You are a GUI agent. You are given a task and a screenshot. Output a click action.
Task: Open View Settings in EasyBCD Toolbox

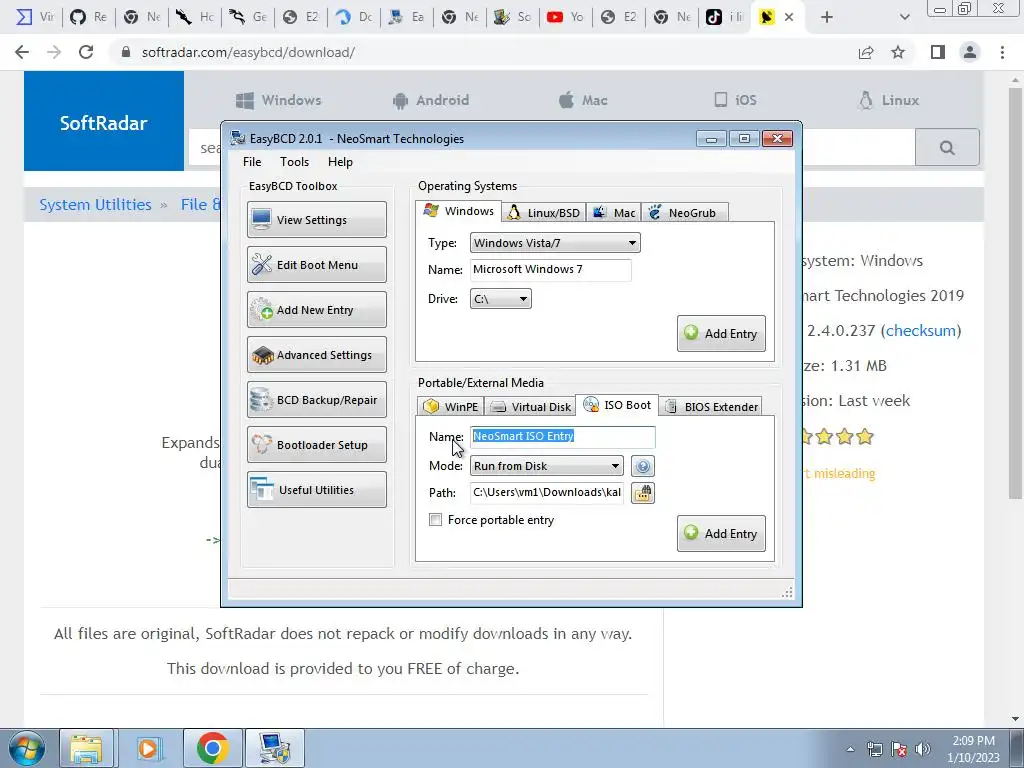pos(317,219)
